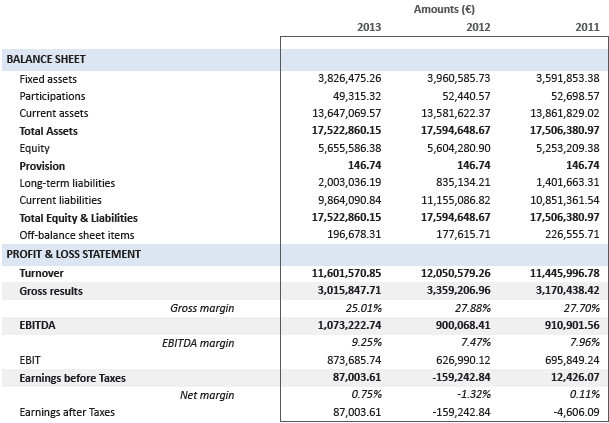The image size is (609, 423).
Task: Select the 2012 column header
Action: (x=477, y=27)
